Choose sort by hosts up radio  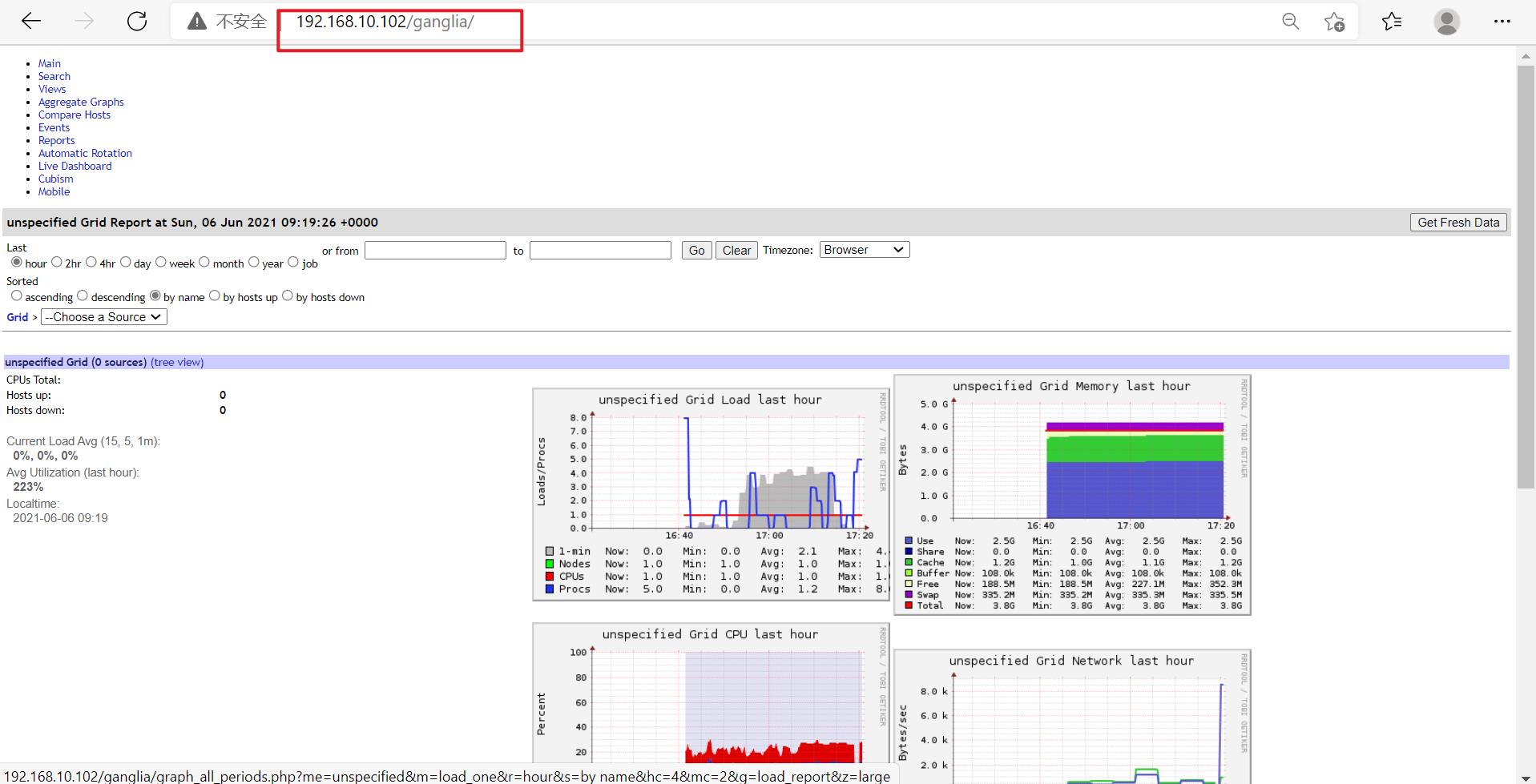coord(214,296)
